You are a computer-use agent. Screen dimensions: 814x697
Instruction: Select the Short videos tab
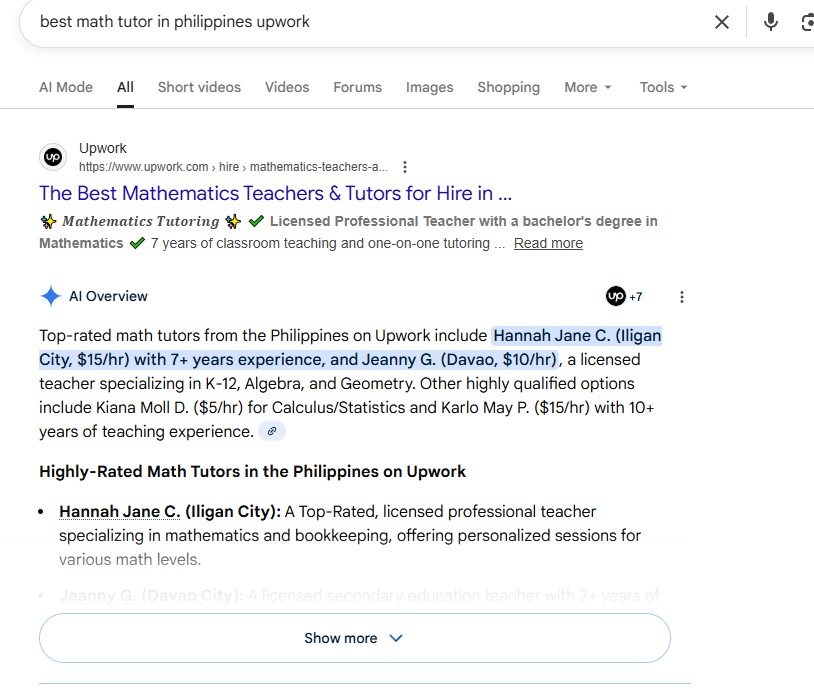pyautogui.click(x=199, y=87)
